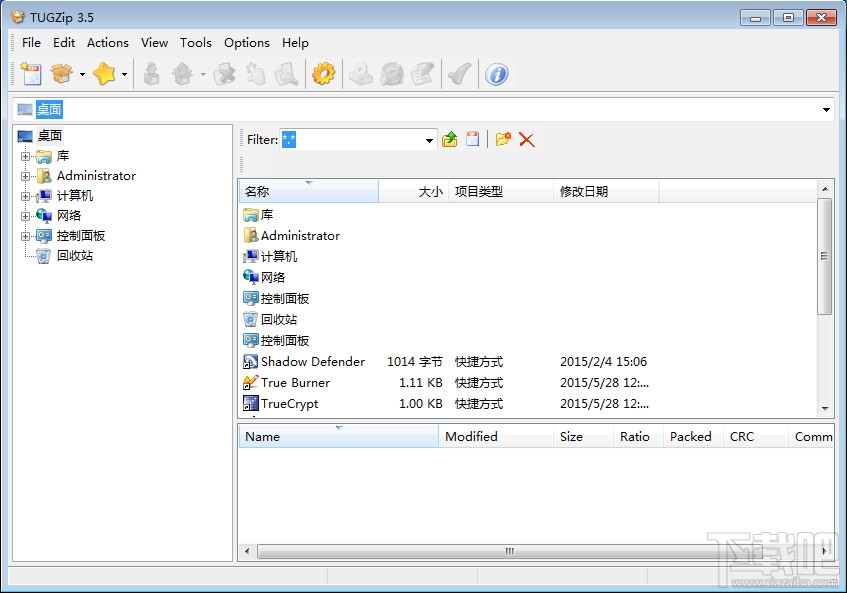Image resolution: width=847 pixels, height=593 pixels.
Task: Sort by the 项目类型 column header
Action: click(x=501, y=191)
